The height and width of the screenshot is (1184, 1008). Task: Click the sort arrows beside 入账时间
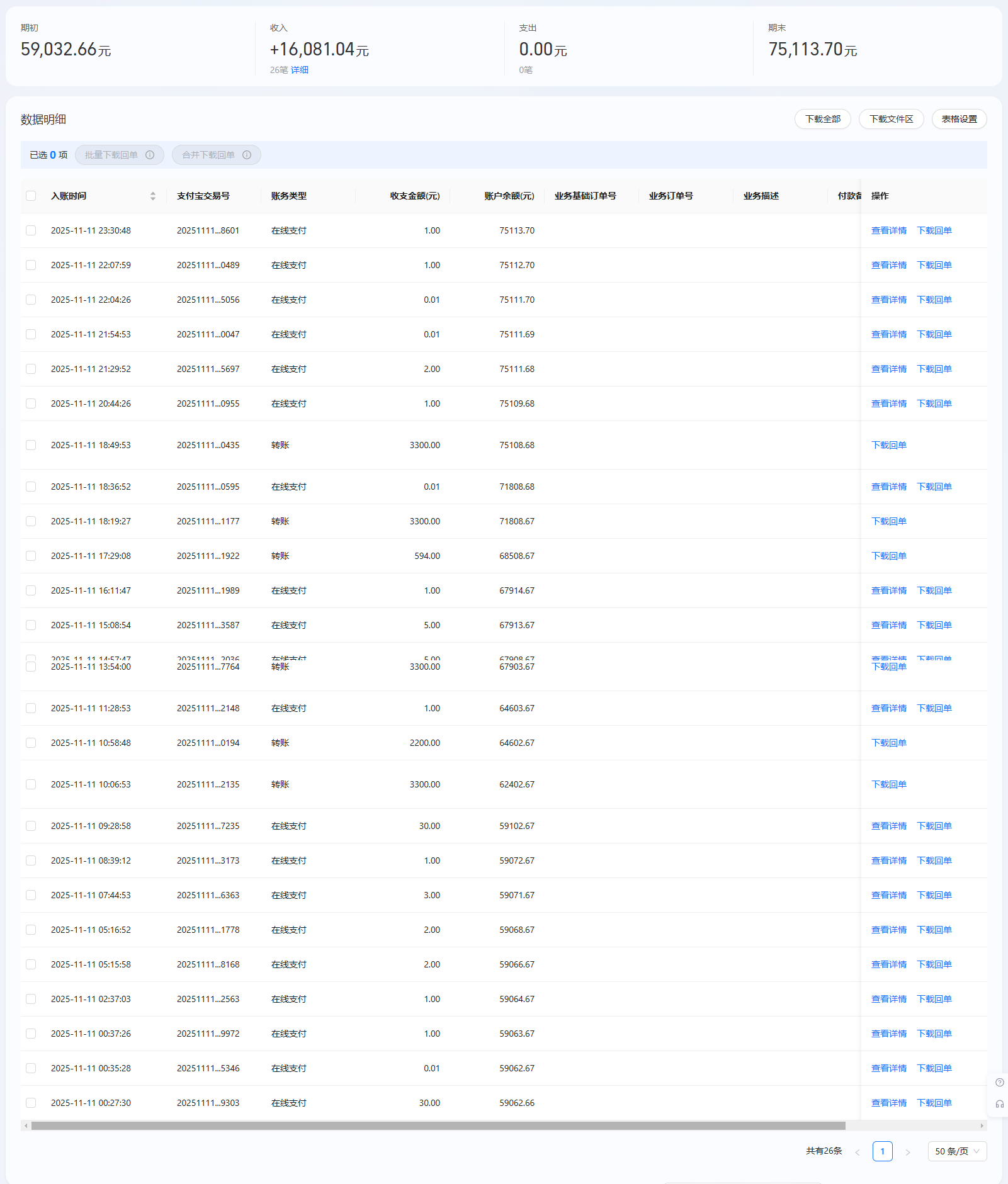(x=152, y=196)
